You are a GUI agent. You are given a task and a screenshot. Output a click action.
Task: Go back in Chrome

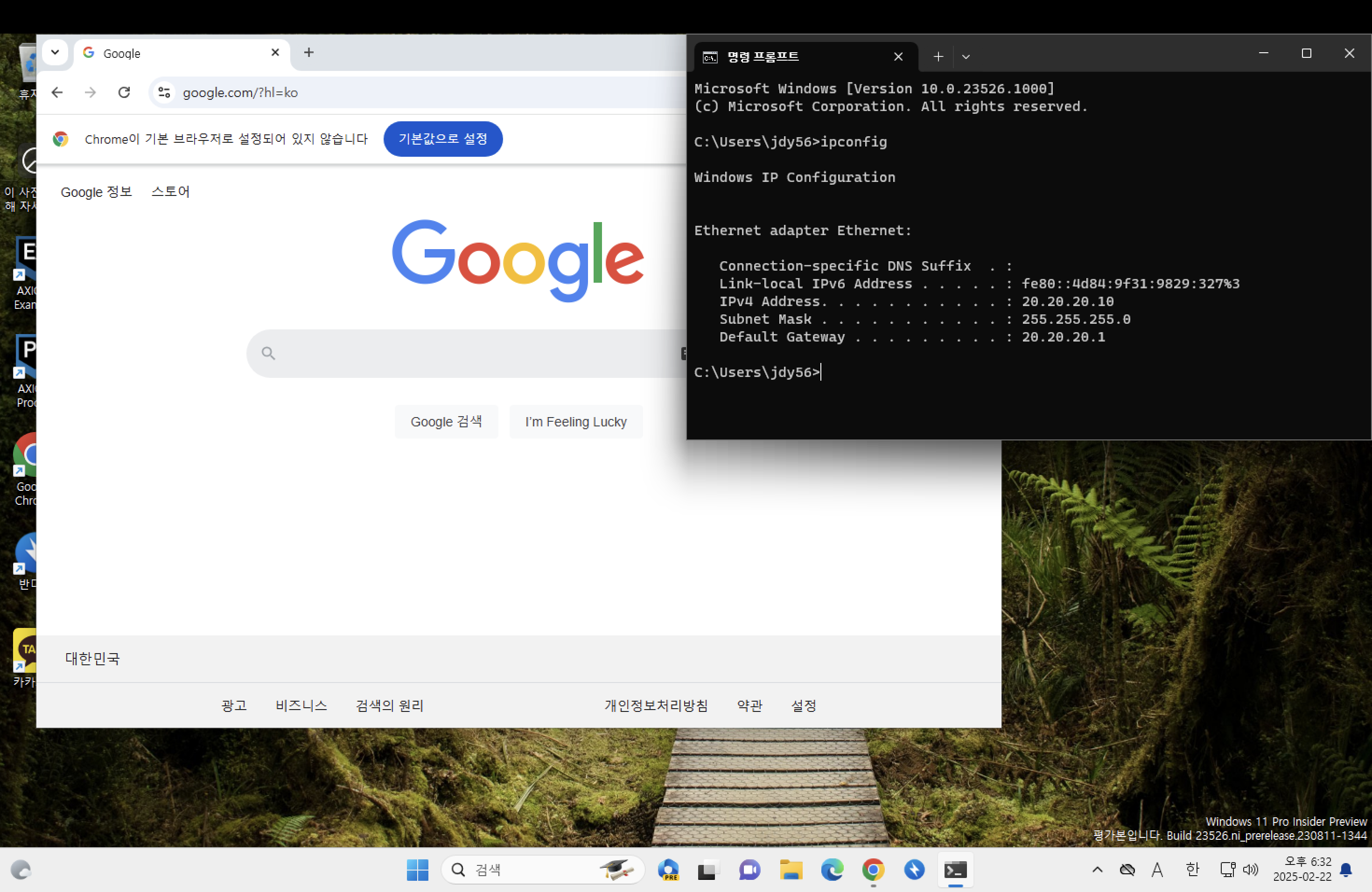click(x=57, y=92)
